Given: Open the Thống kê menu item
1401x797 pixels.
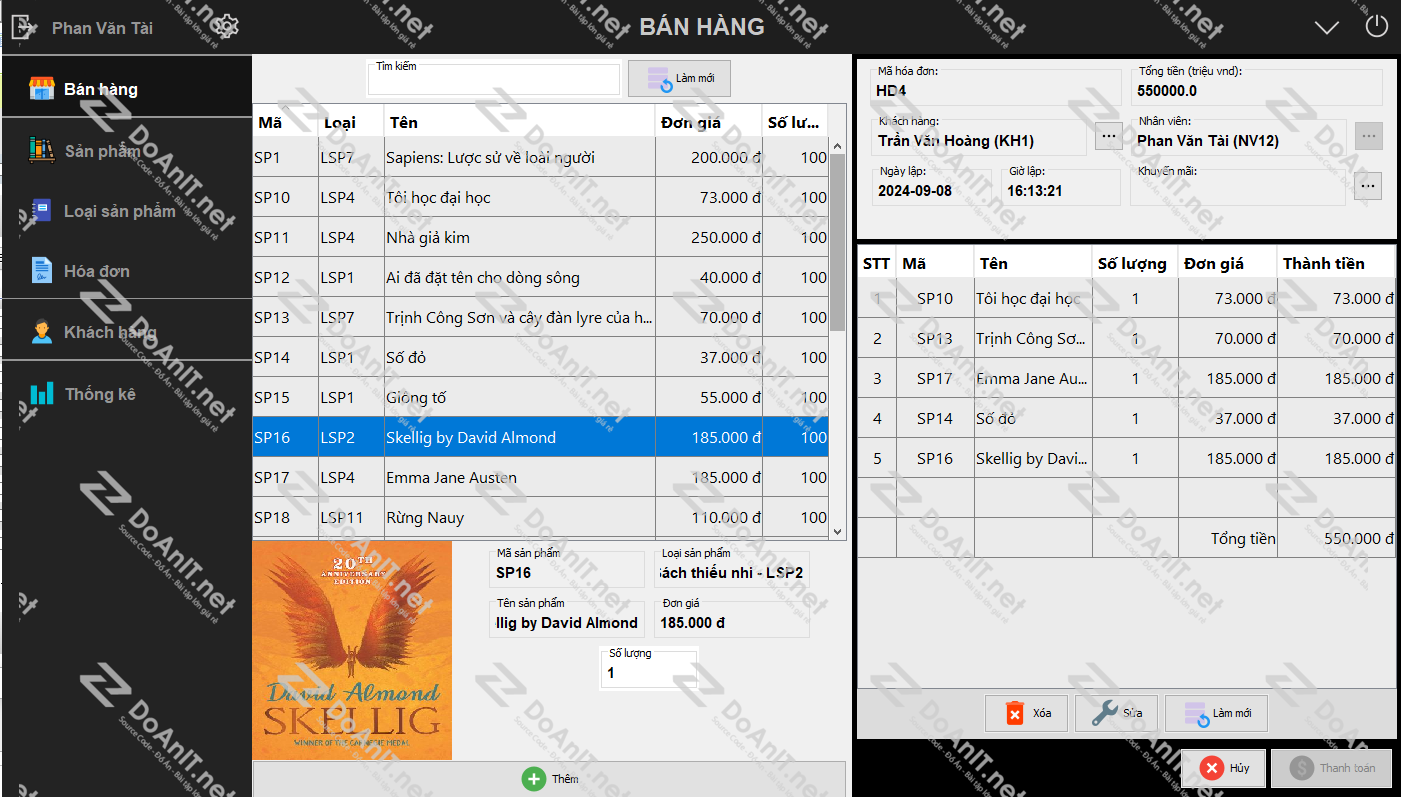Looking at the screenshot, I should coord(126,392).
